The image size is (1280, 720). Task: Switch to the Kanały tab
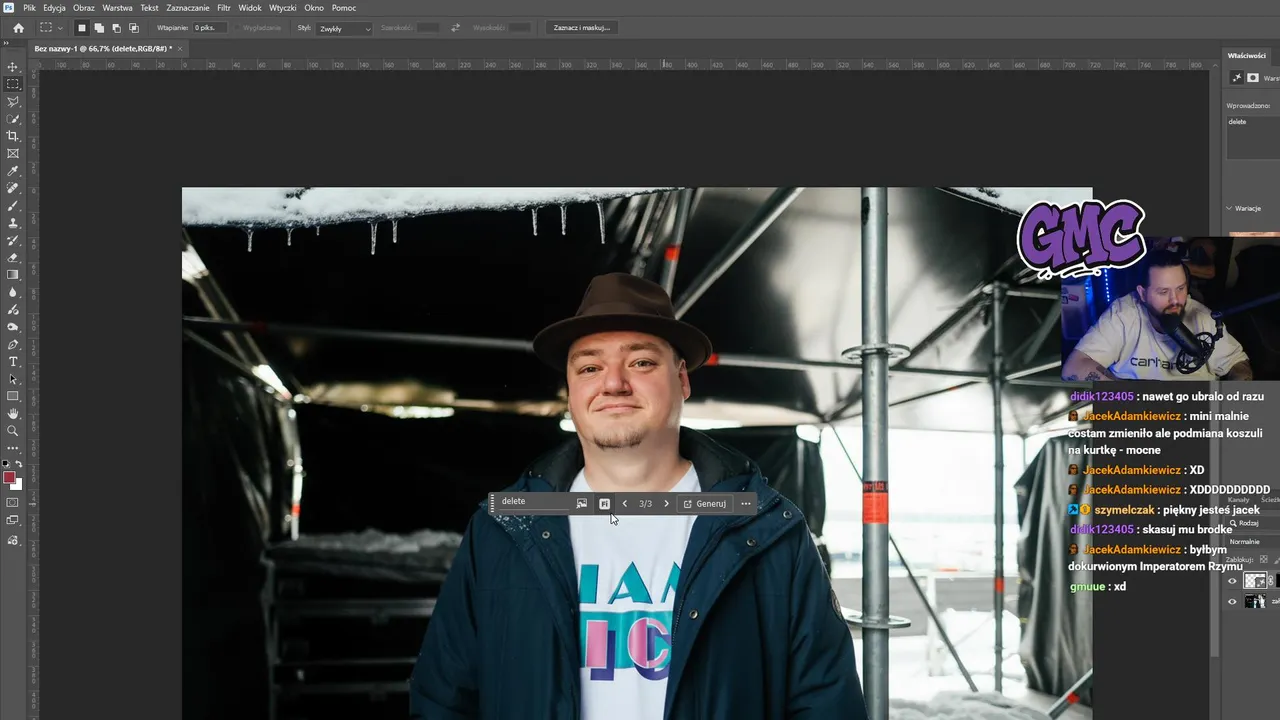pos(1238,499)
